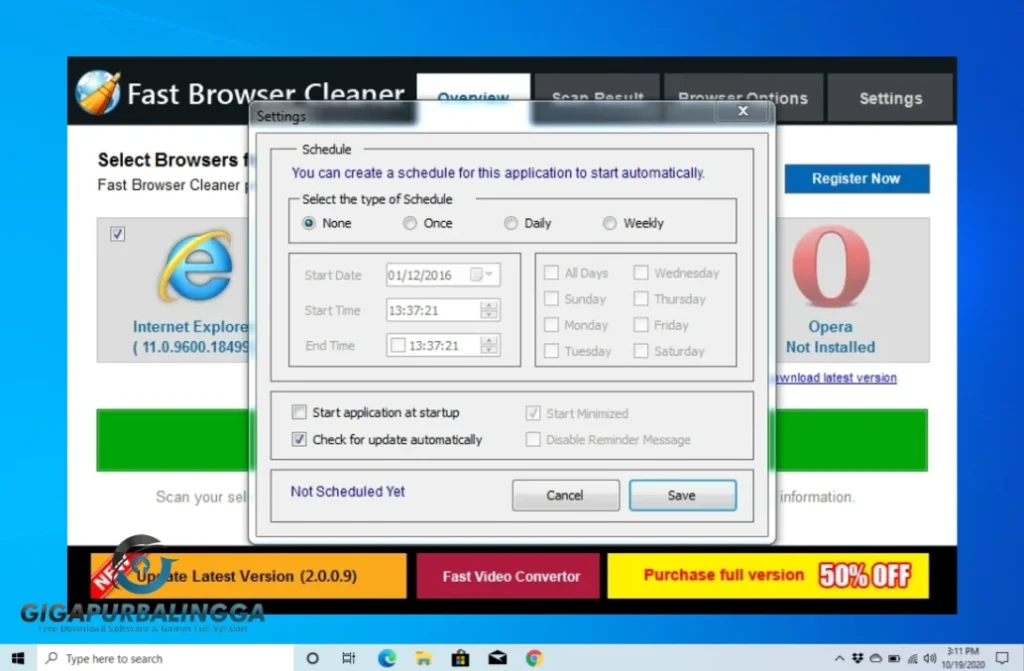This screenshot has width=1024, height=671.
Task: Increment the End Time spinner
Action: (x=489, y=341)
